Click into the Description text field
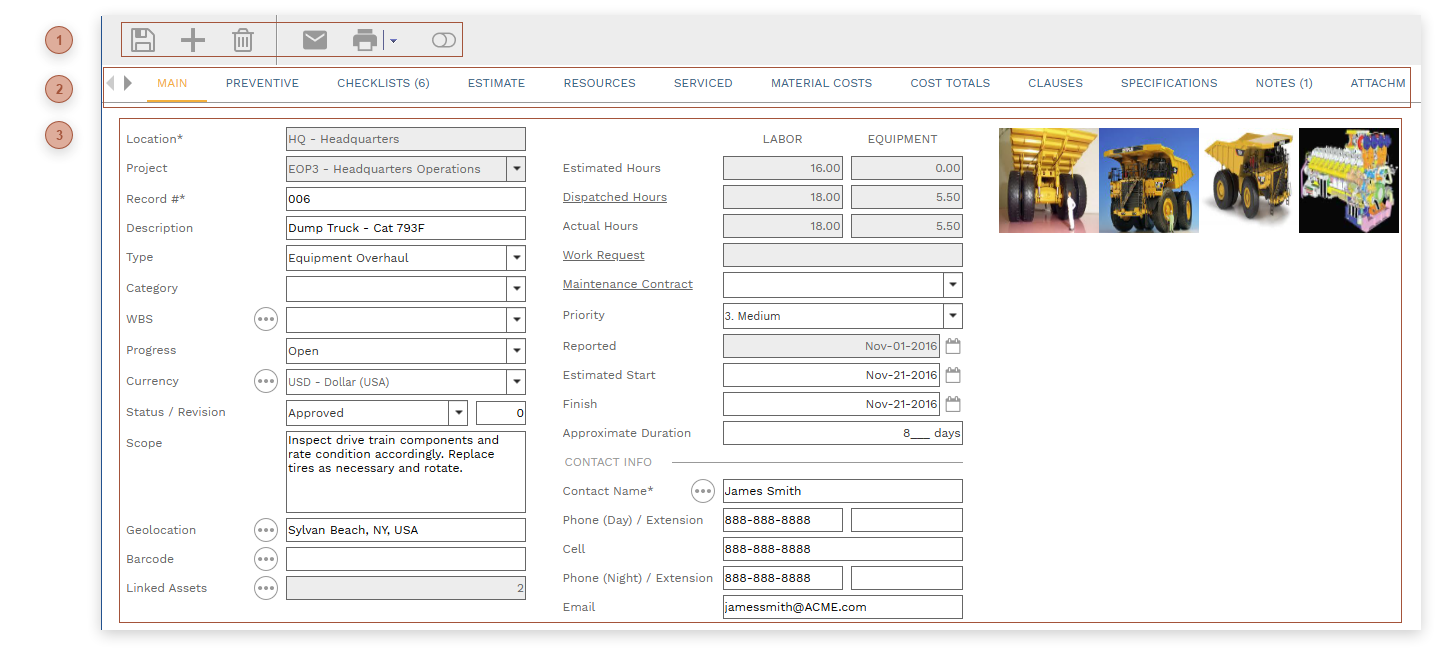 (405, 228)
